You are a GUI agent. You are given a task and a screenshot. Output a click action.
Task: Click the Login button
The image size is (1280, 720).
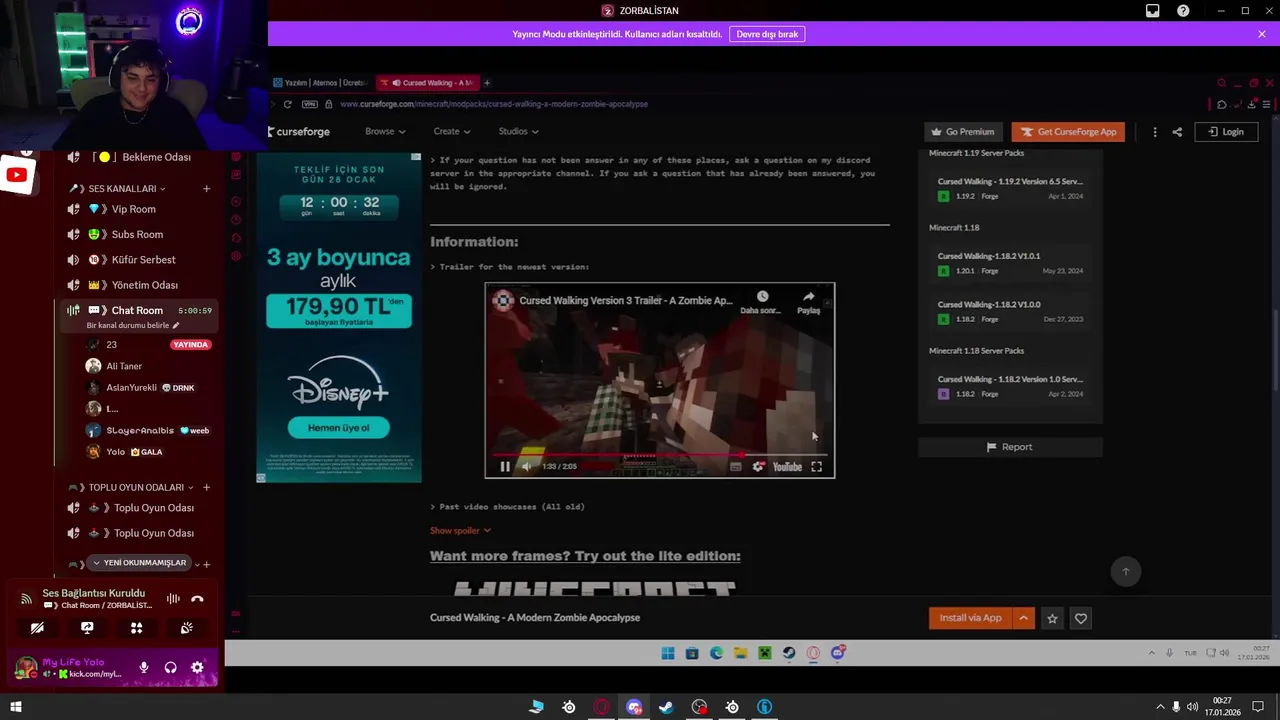tap(1226, 131)
